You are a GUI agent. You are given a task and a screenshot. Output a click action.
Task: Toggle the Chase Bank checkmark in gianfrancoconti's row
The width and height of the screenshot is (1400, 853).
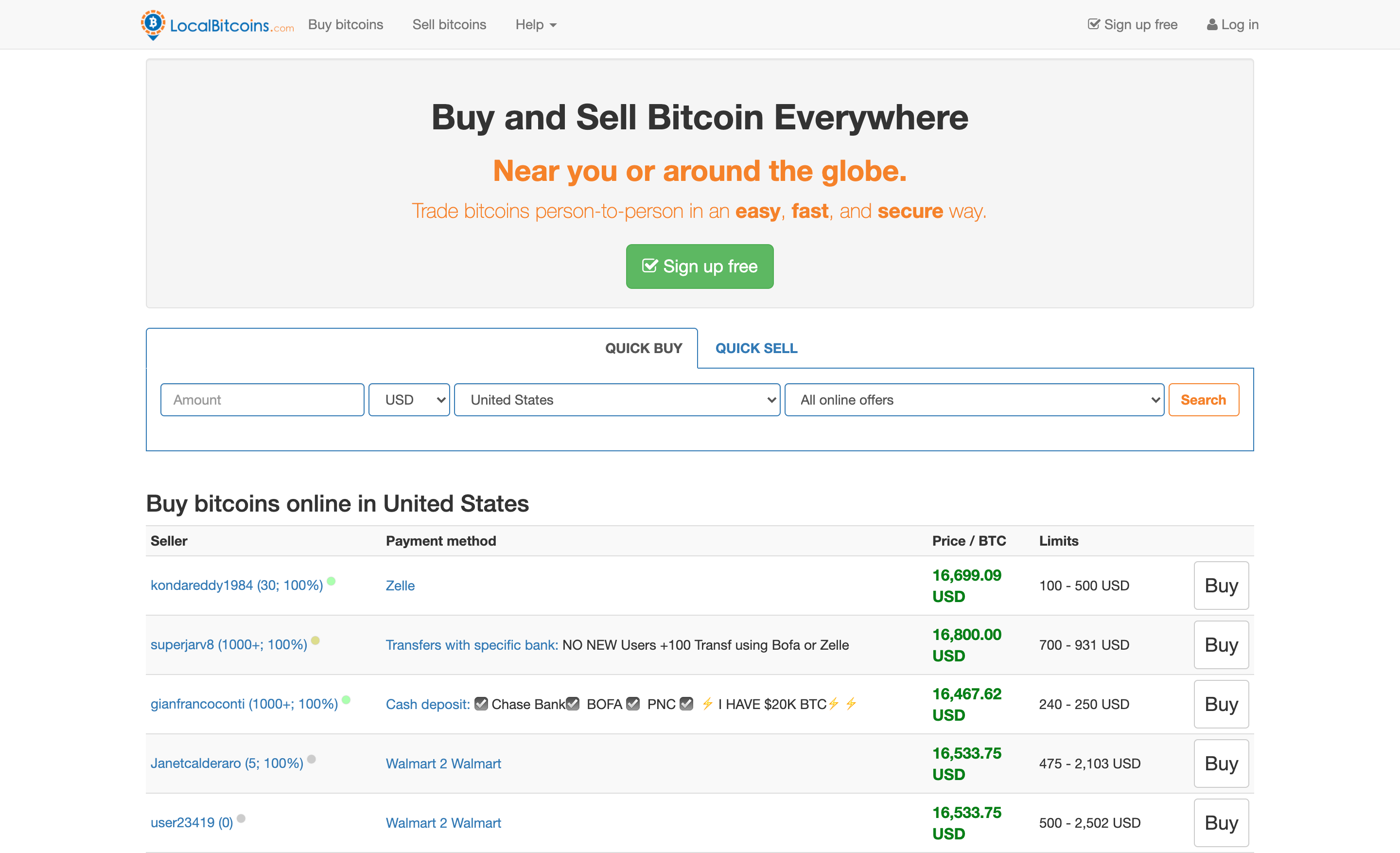pyautogui.click(x=481, y=704)
